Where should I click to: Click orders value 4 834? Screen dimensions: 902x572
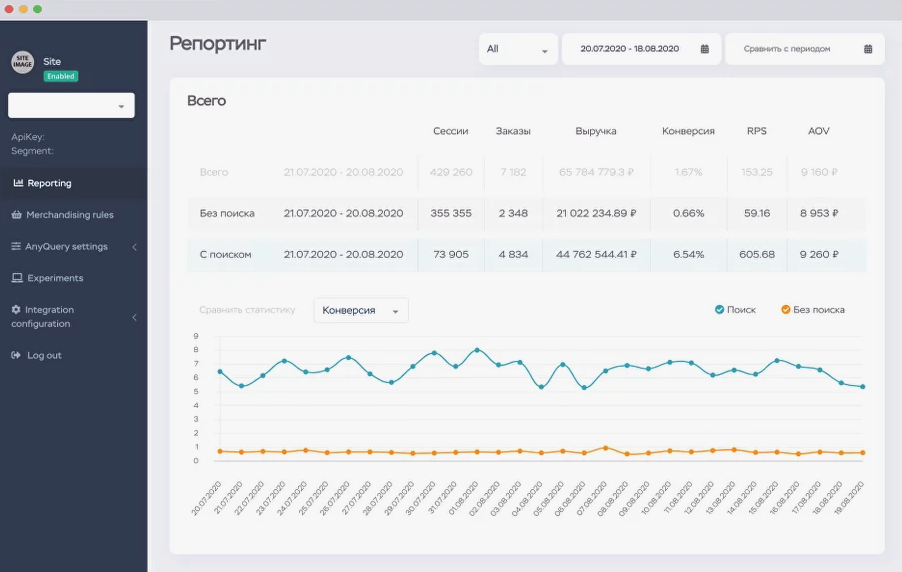point(513,254)
